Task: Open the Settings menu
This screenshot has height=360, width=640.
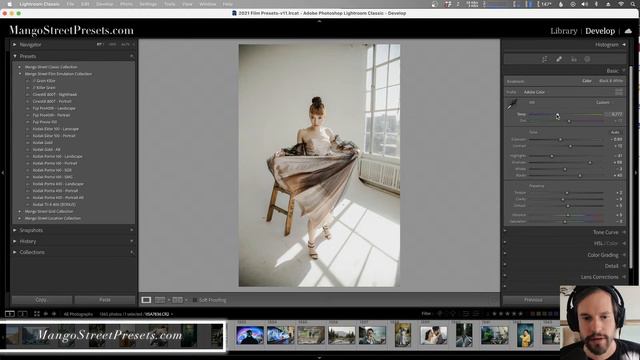Action: click(148, 4)
